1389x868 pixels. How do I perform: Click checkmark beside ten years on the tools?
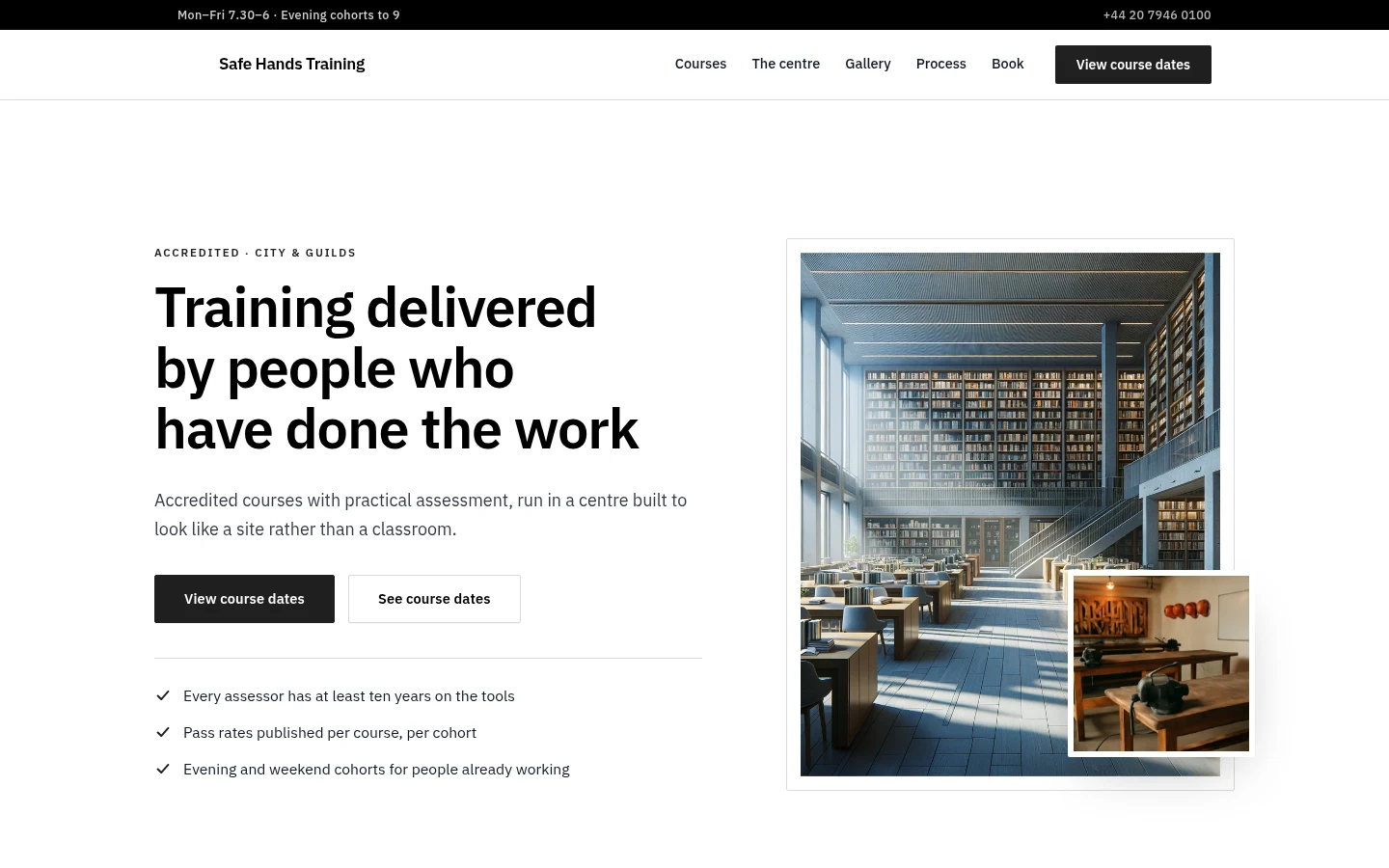pyautogui.click(x=163, y=695)
